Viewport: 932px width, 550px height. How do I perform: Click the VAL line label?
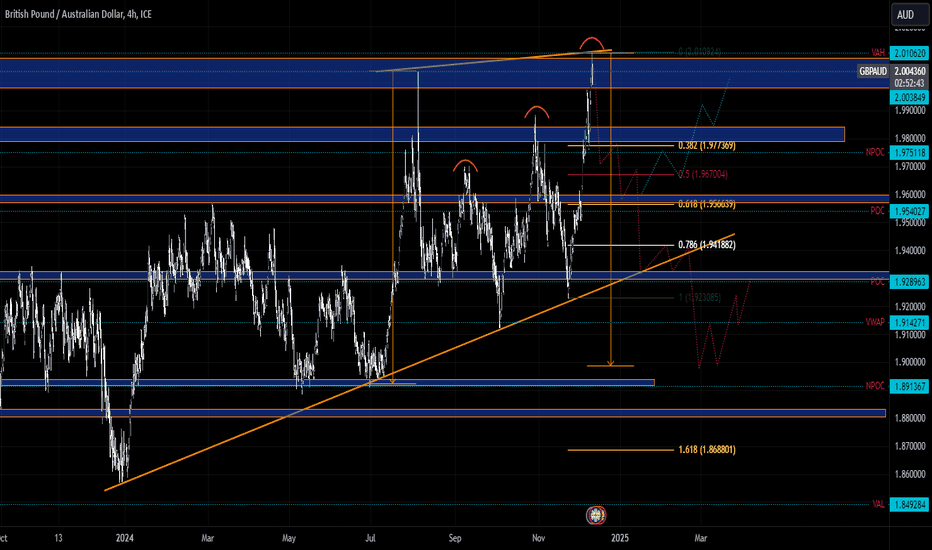pyautogui.click(x=879, y=504)
